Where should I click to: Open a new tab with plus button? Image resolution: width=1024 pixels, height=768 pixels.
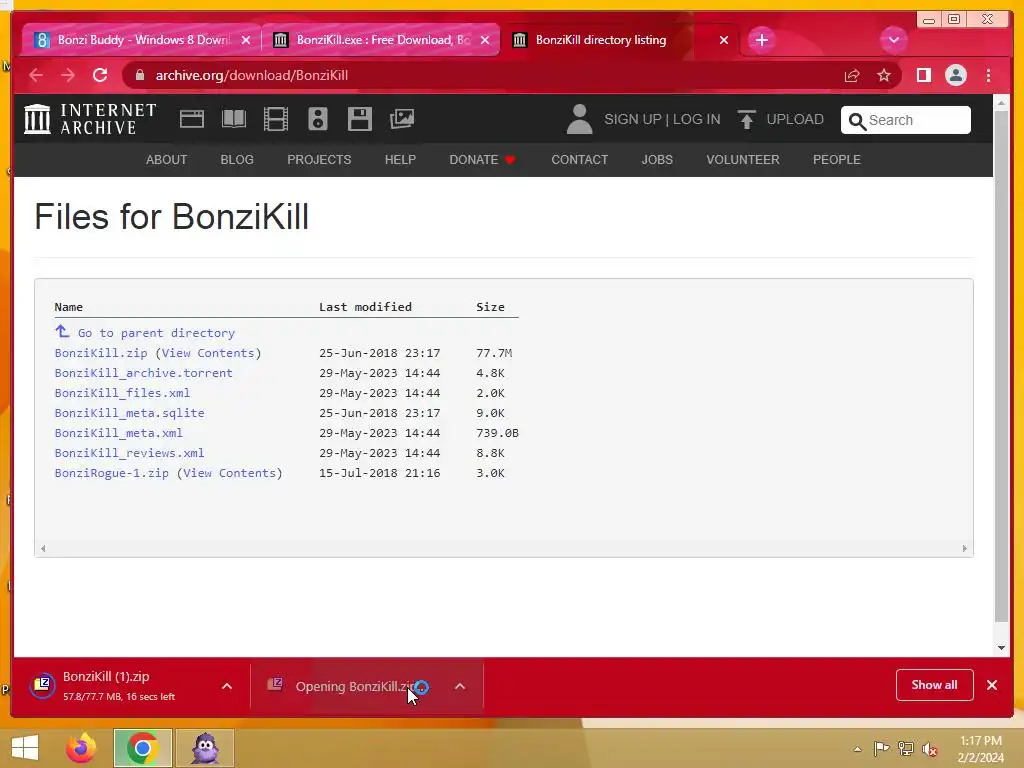761,40
